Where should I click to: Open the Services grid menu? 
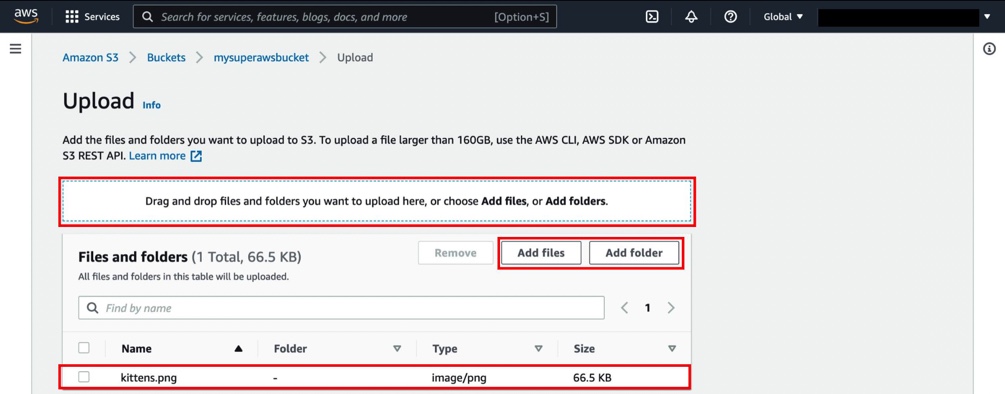92,17
